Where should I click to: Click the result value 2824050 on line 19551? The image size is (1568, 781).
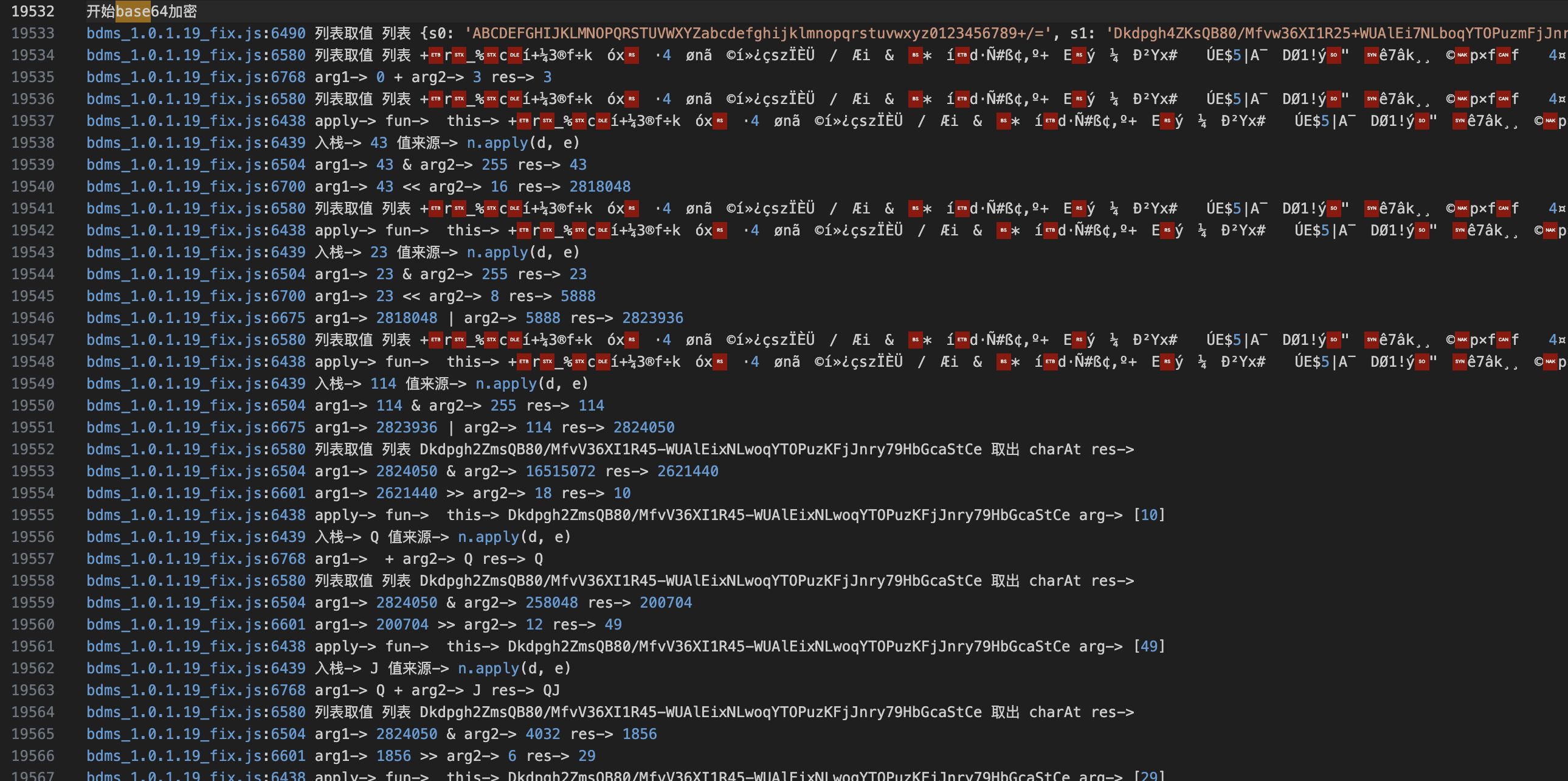pos(643,428)
